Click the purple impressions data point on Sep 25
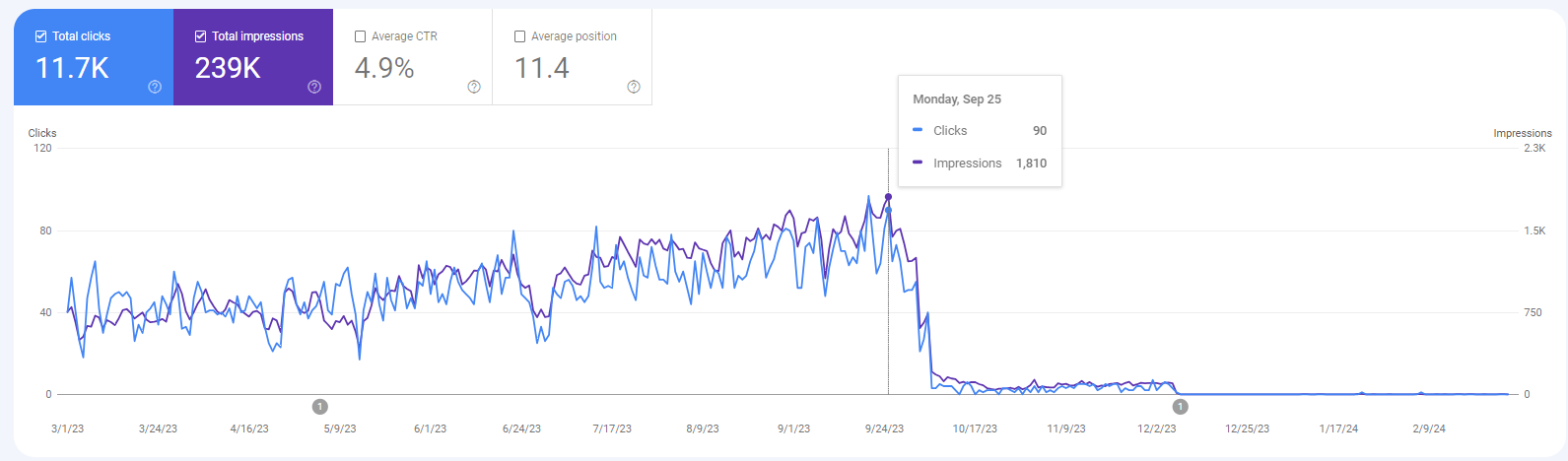The image size is (1568, 461). click(888, 197)
